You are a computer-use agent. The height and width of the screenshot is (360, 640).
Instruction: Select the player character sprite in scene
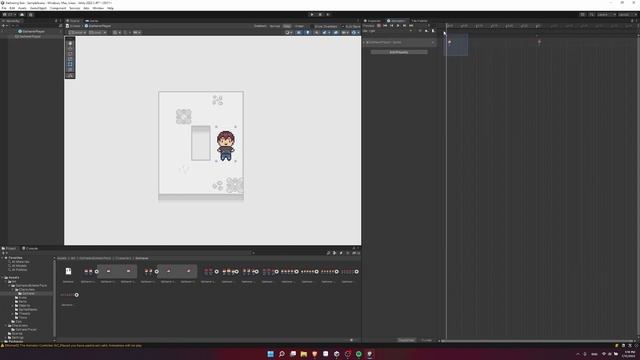point(226,145)
